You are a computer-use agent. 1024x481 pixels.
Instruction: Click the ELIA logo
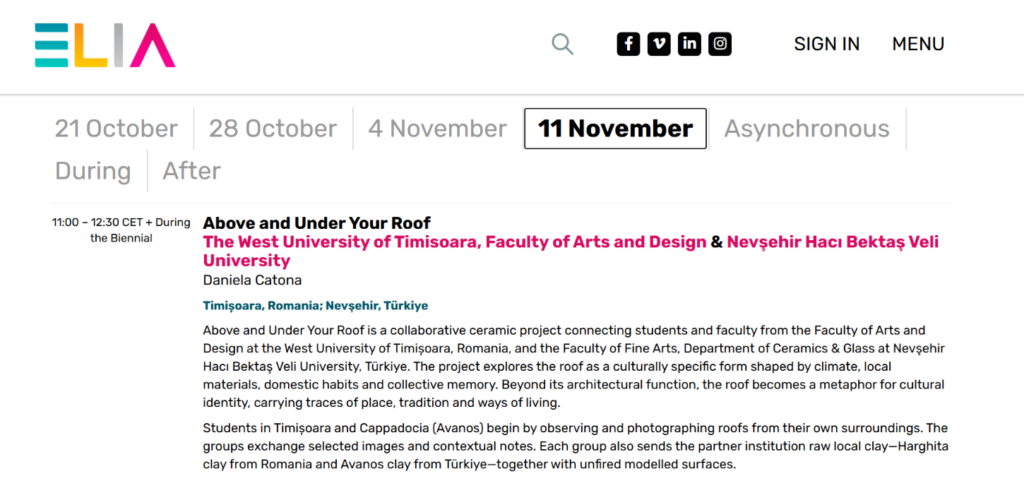(x=105, y=45)
